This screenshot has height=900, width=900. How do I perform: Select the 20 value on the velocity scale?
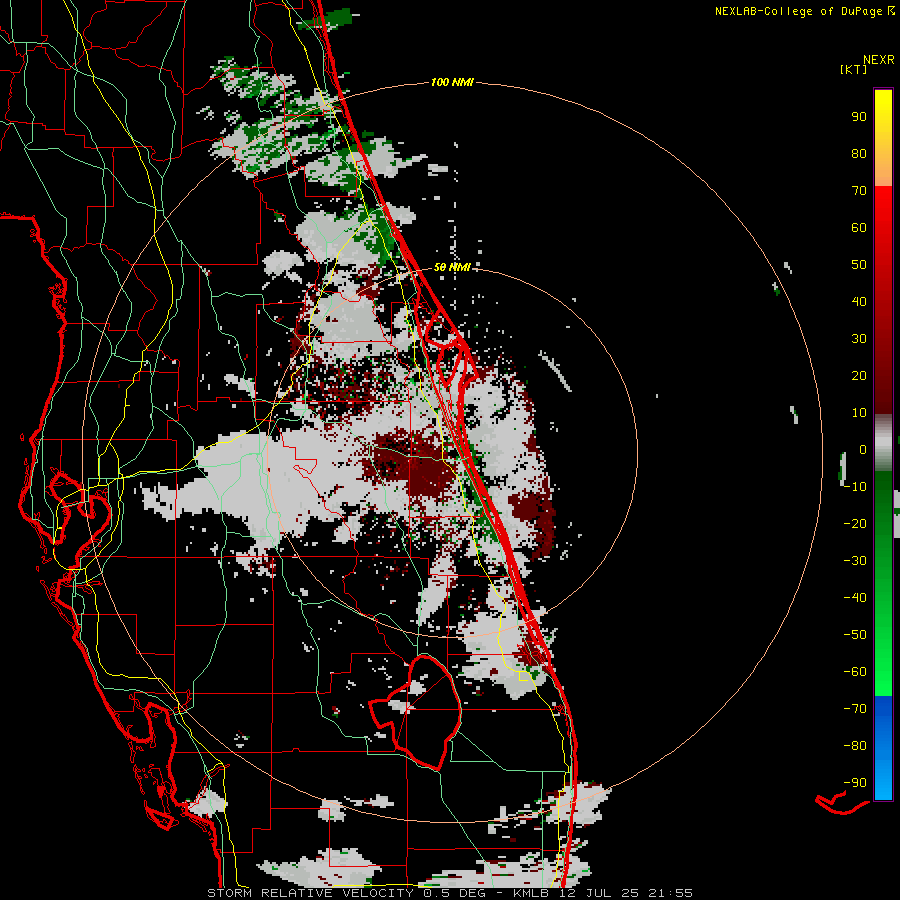pos(859,375)
